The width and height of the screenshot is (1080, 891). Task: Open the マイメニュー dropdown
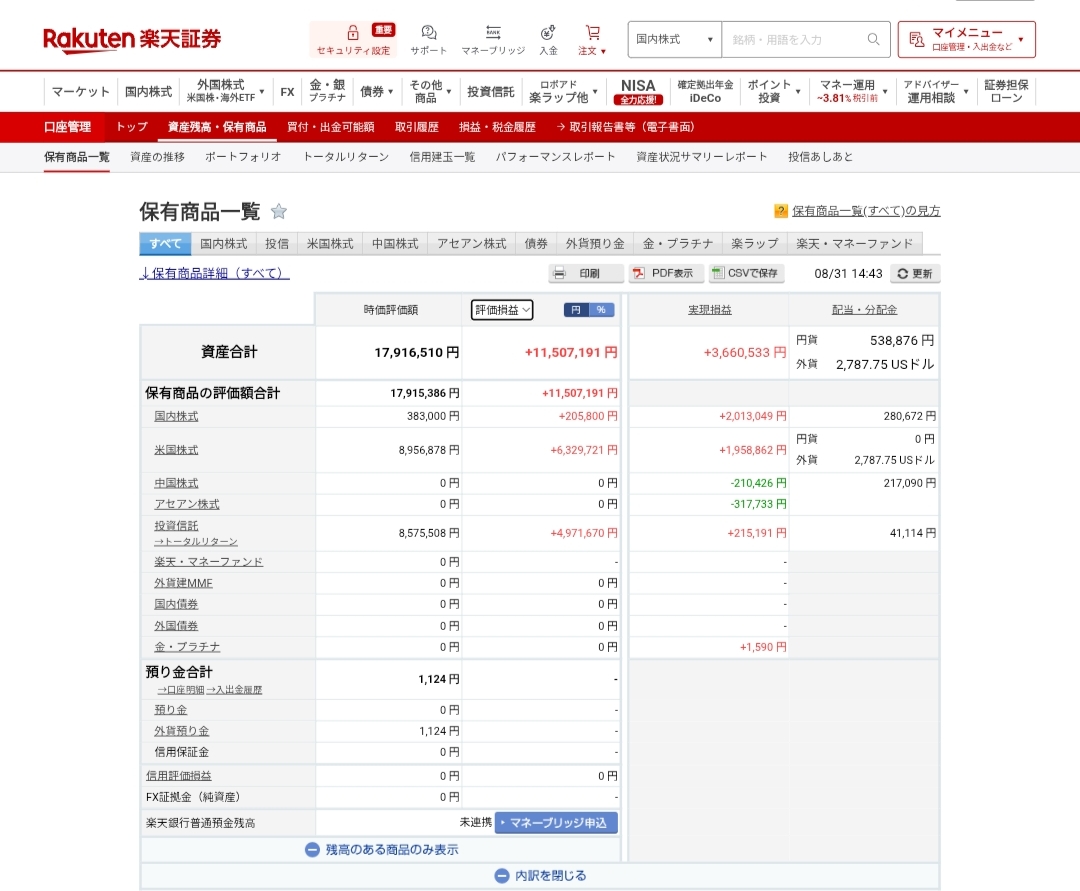pyautogui.click(x=966, y=40)
